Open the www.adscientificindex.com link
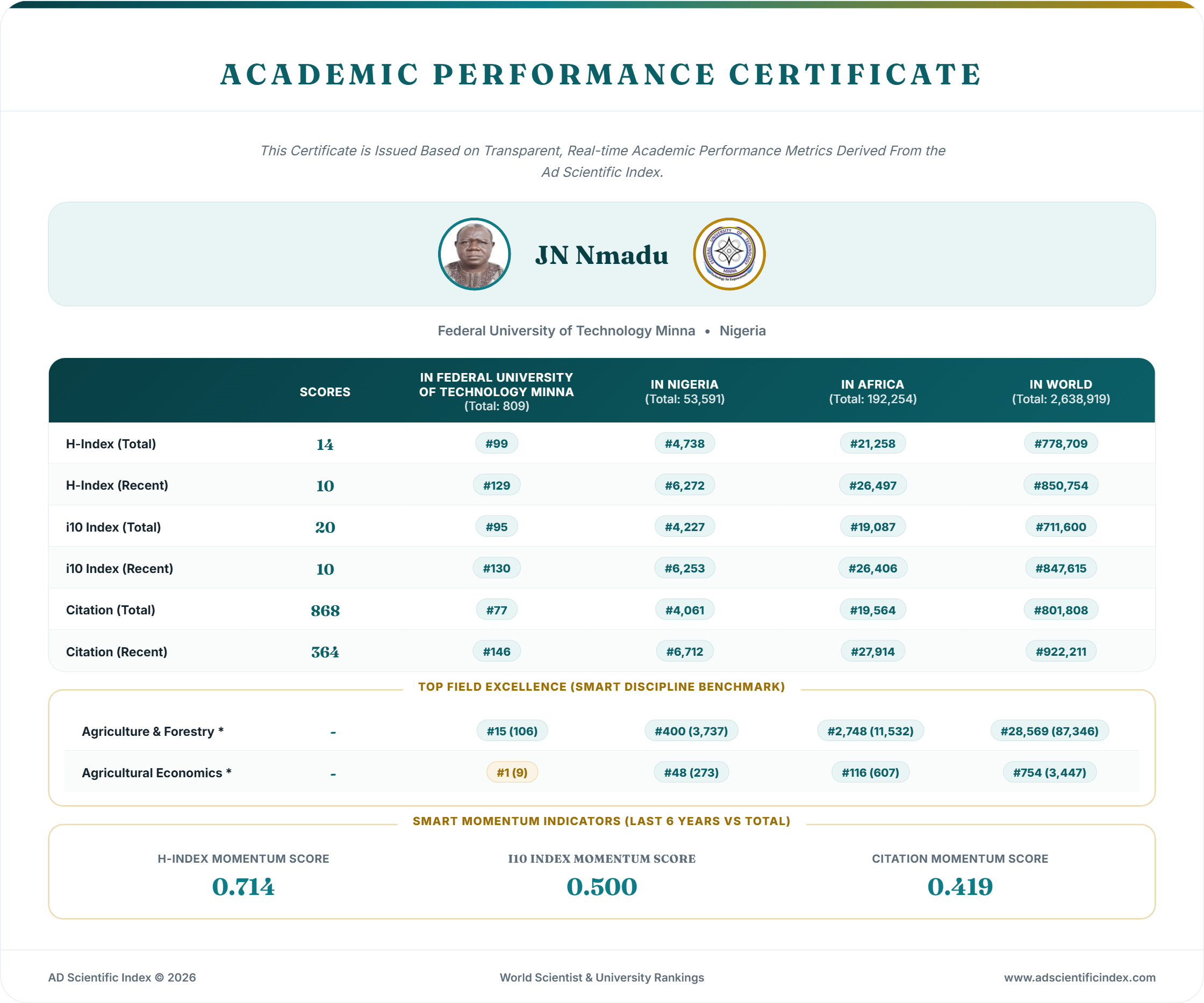Viewport: 1204px width, 1003px height. pos(1080,977)
